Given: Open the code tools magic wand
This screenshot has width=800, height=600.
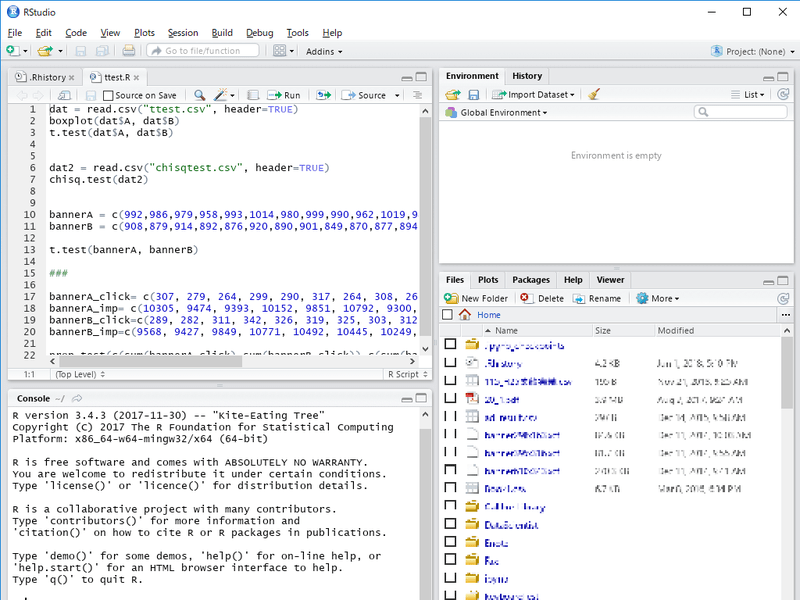Looking at the screenshot, I should tap(222, 95).
